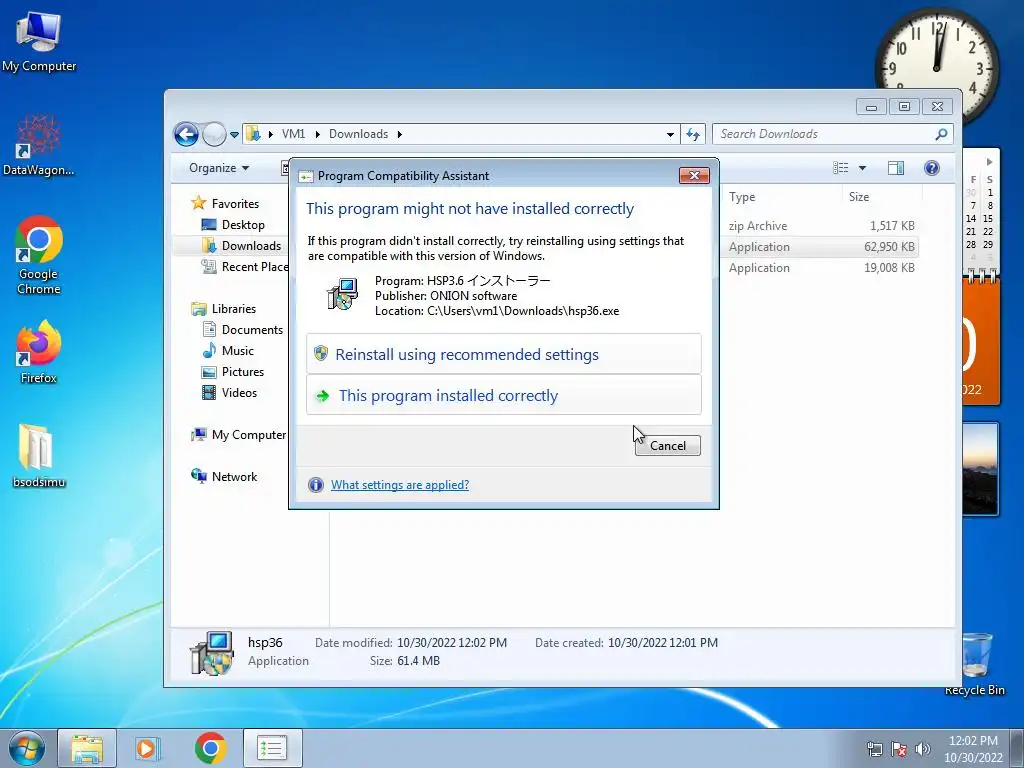The height and width of the screenshot is (768, 1024).
Task: Launch Google Chrome from desktop
Action: tap(39, 255)
